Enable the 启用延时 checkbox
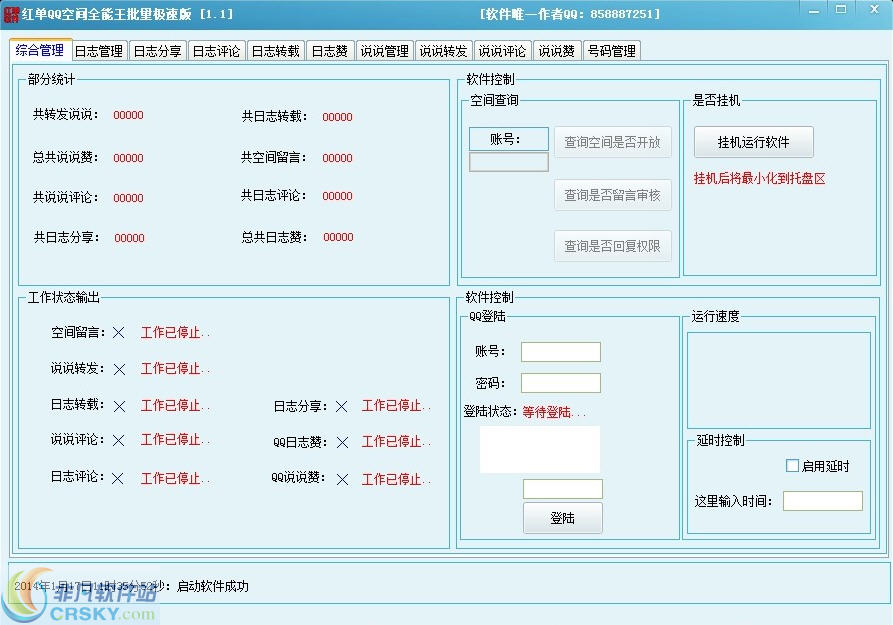Image resolution: width=893 pixels, height=625 pixels. point(792,465)
